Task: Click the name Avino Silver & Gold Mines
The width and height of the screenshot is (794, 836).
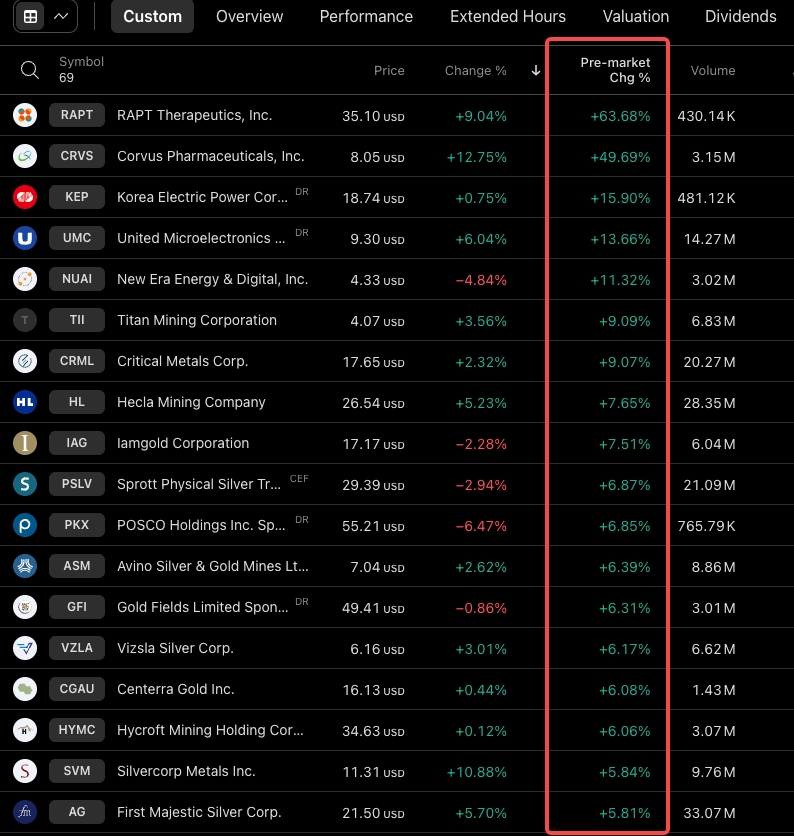Action: pyautogui.click(x=213, y=566)
